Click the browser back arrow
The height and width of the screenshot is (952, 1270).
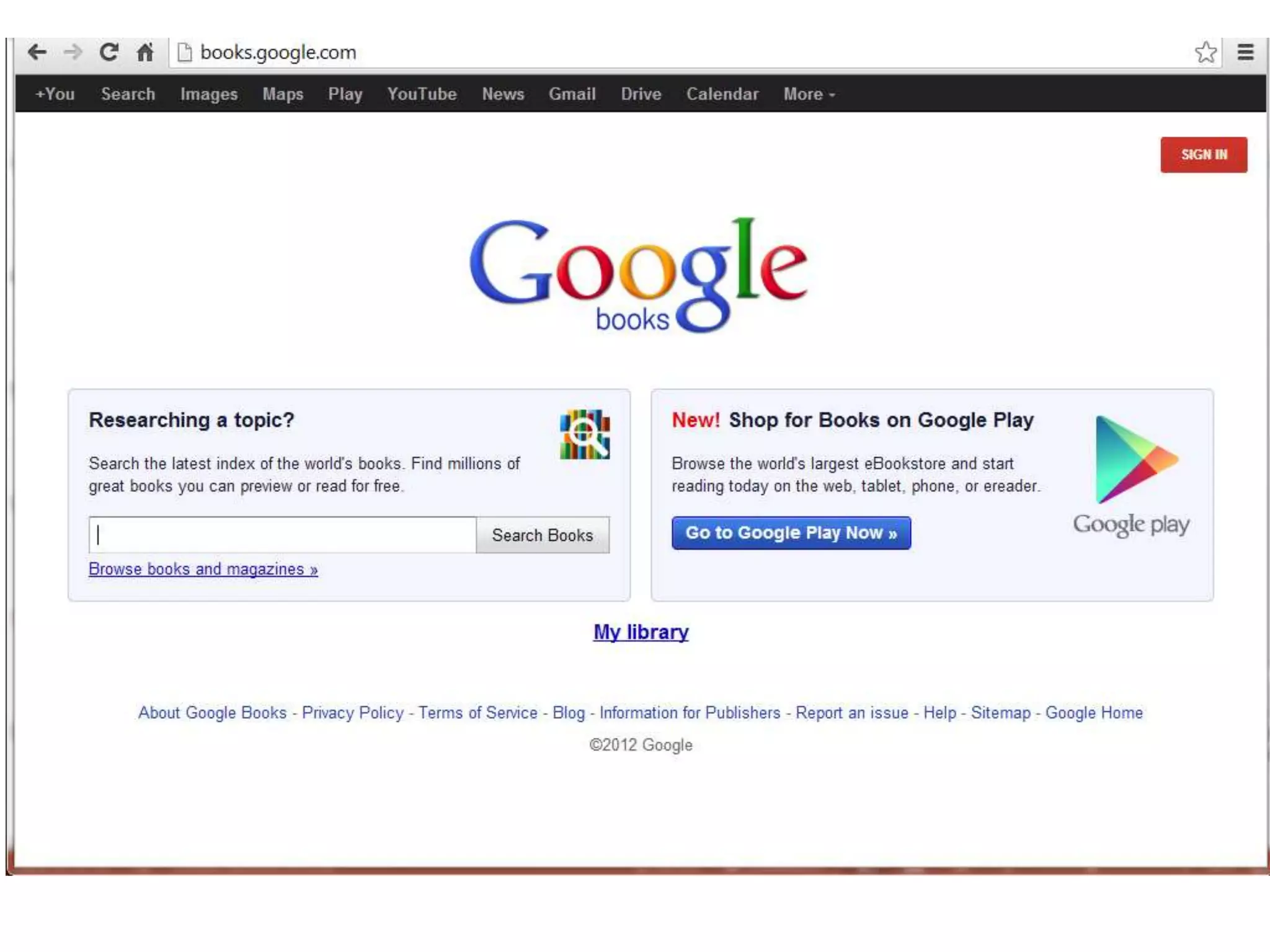37,52
